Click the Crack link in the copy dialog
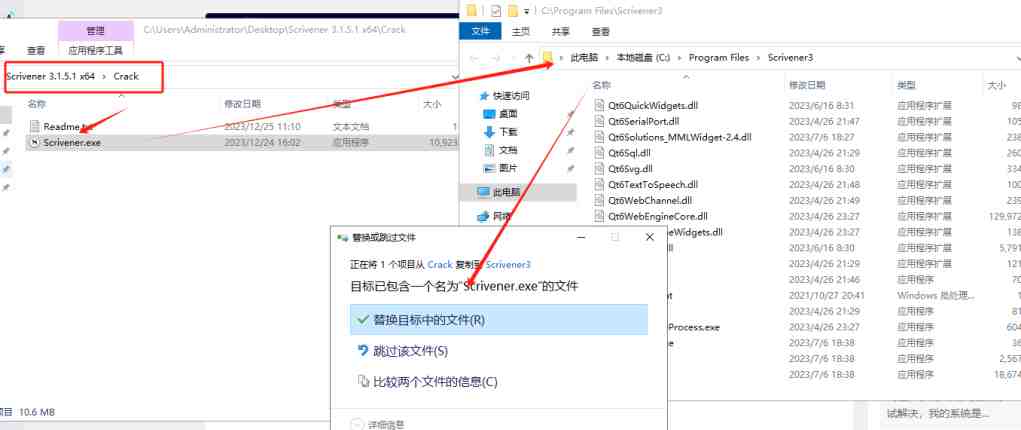Image resolution: width=1021 pixels, height=430 pixels. coord(440,265)
